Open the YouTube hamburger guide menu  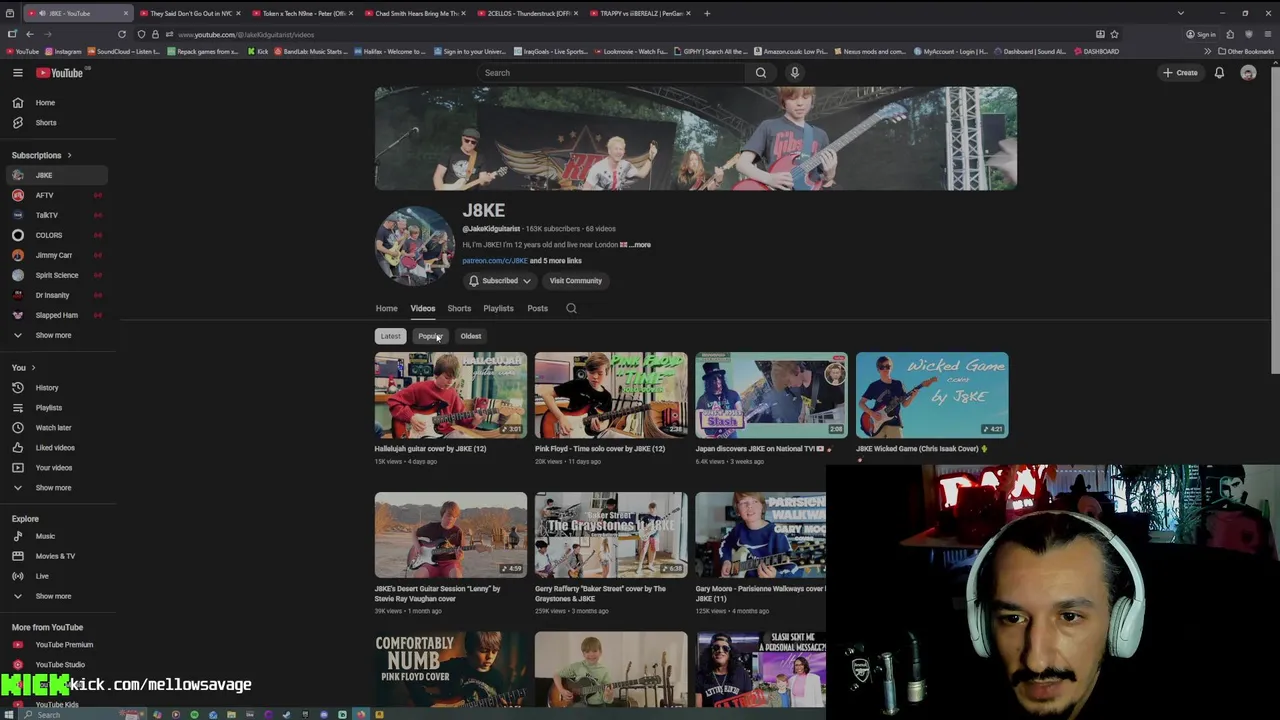[17, 73]
